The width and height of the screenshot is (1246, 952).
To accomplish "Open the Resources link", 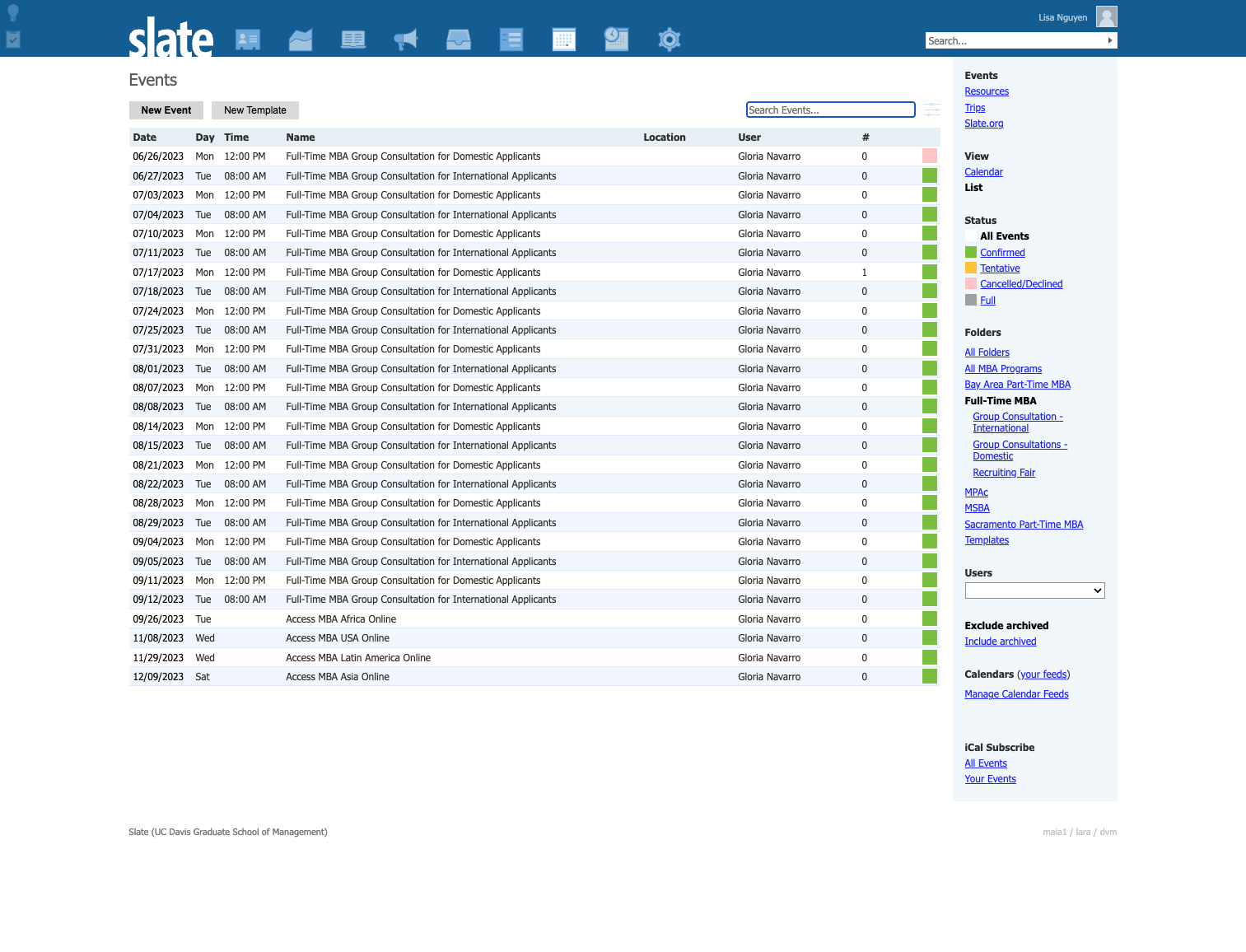I will (x=987, y=91).
